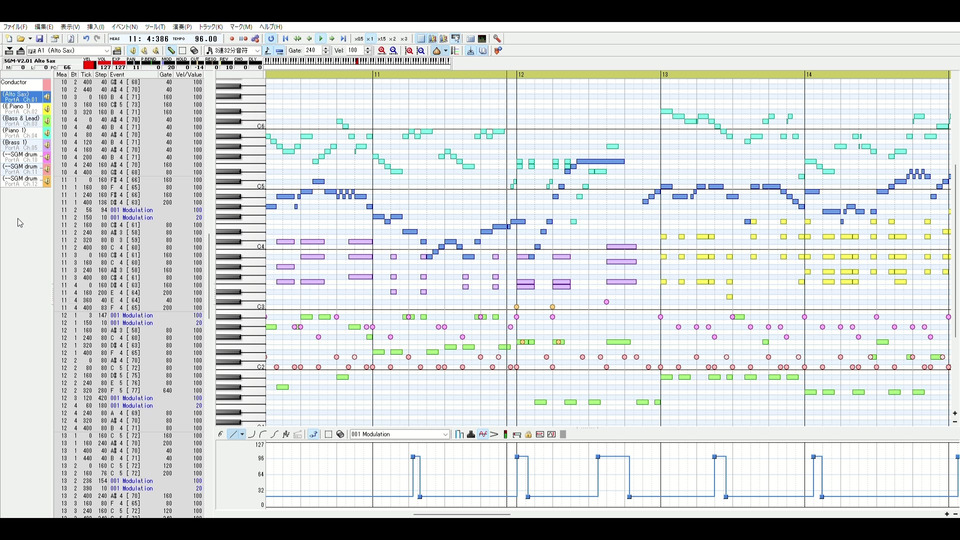Open the イベント(N) menu
Image resolution: width=960 pixels, height=540 pixels.
point(124,27)
